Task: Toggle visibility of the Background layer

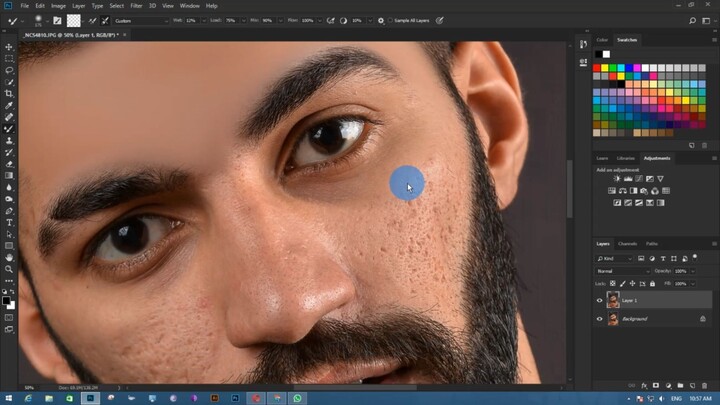Action: (600, 319)
